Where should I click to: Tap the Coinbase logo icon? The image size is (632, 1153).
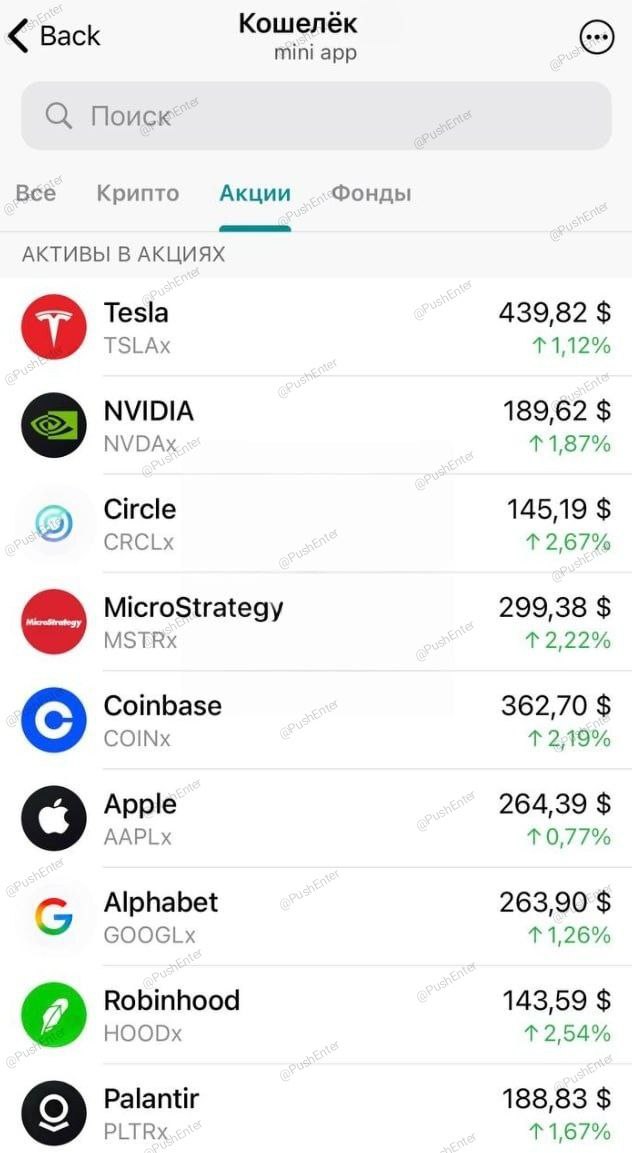pos(54,720)
